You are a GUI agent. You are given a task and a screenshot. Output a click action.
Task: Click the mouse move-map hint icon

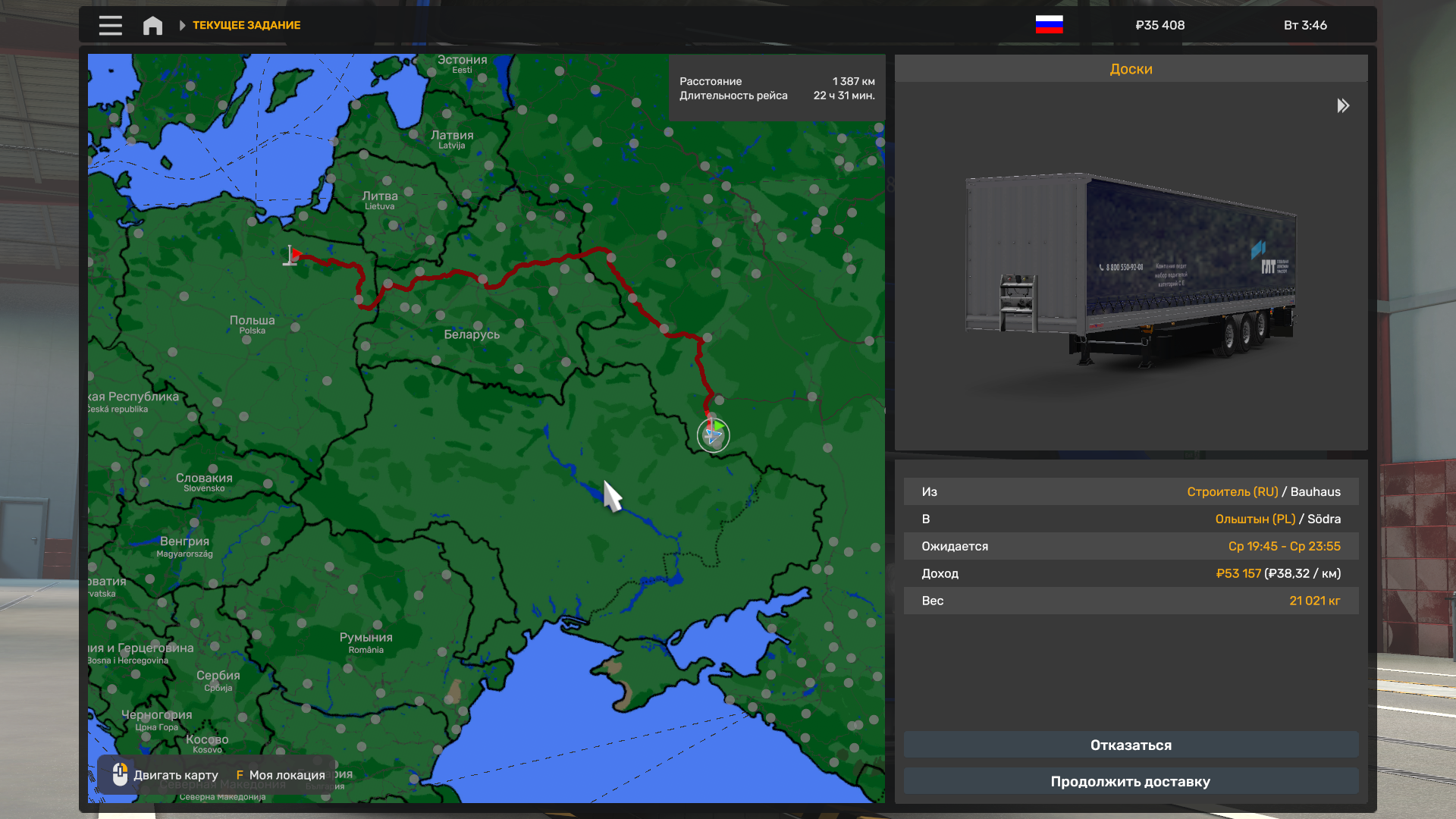pos(120,774)
